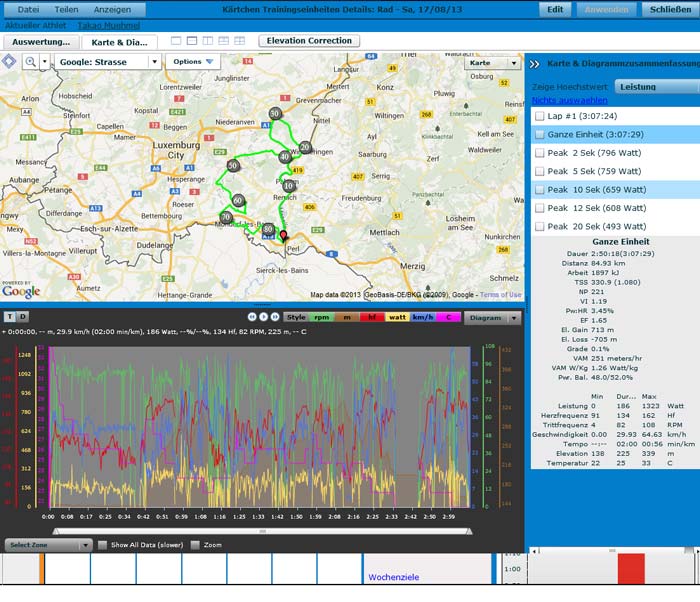The image size is (700, 602).
Task: Enable the Zoom checkbox under chart
Action: click(x=195, y=545)
